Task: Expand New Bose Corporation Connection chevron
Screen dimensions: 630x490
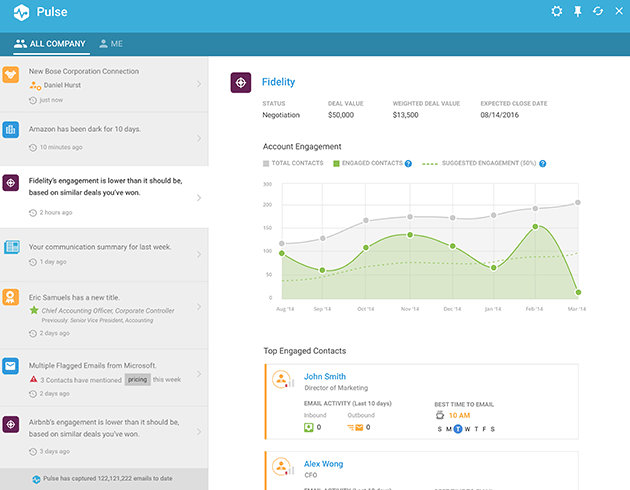Action: [x=198, y=83]
